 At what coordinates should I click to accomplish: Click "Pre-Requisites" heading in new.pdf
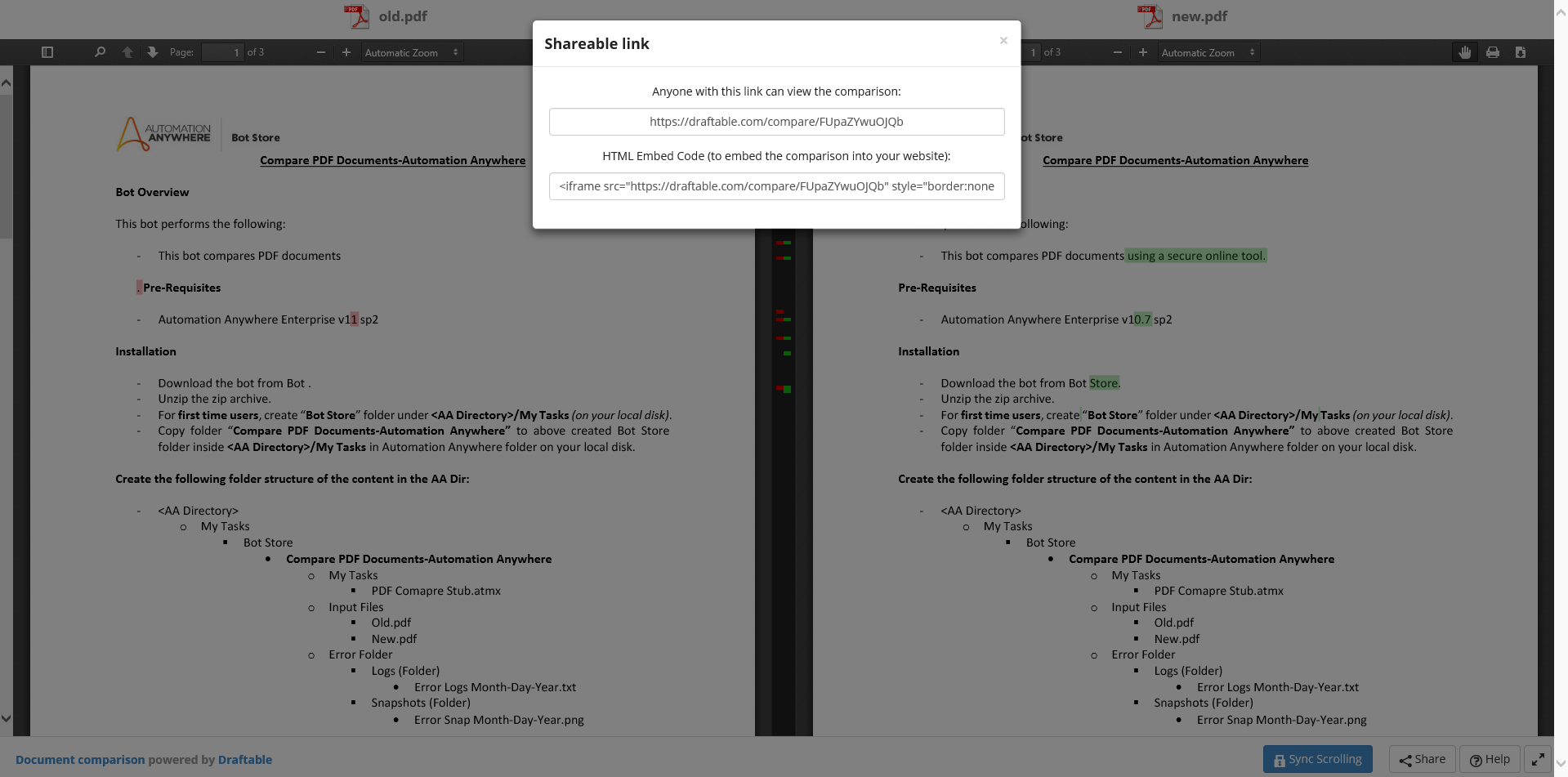(x=937, y=288)
